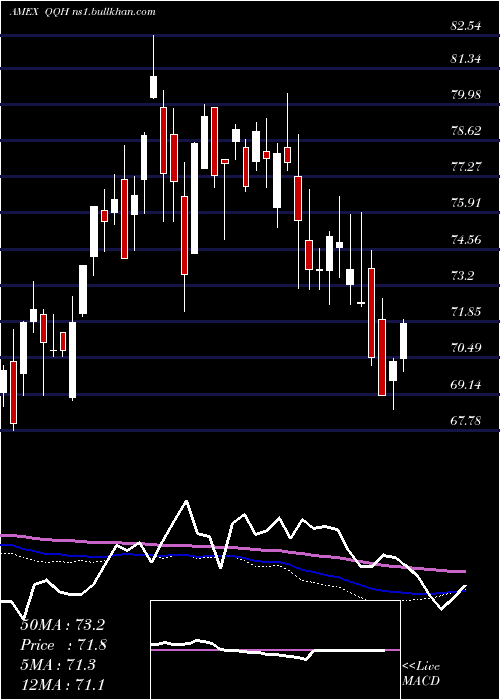Click the 81.34 price axis label
The height and width of the screenshot is (700, 500).
coord(466,58)
